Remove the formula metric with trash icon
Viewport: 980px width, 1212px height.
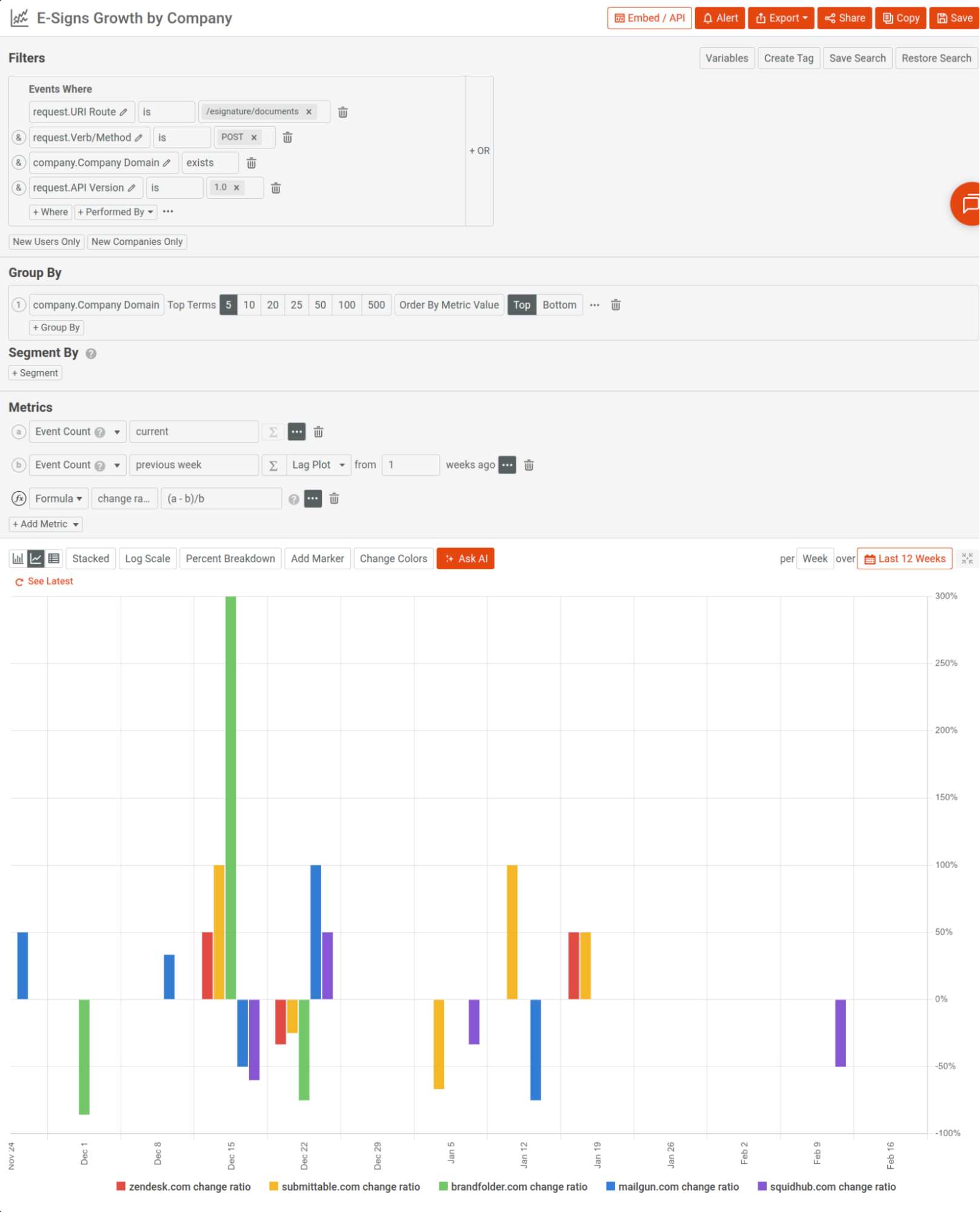[x=334, y=498]
